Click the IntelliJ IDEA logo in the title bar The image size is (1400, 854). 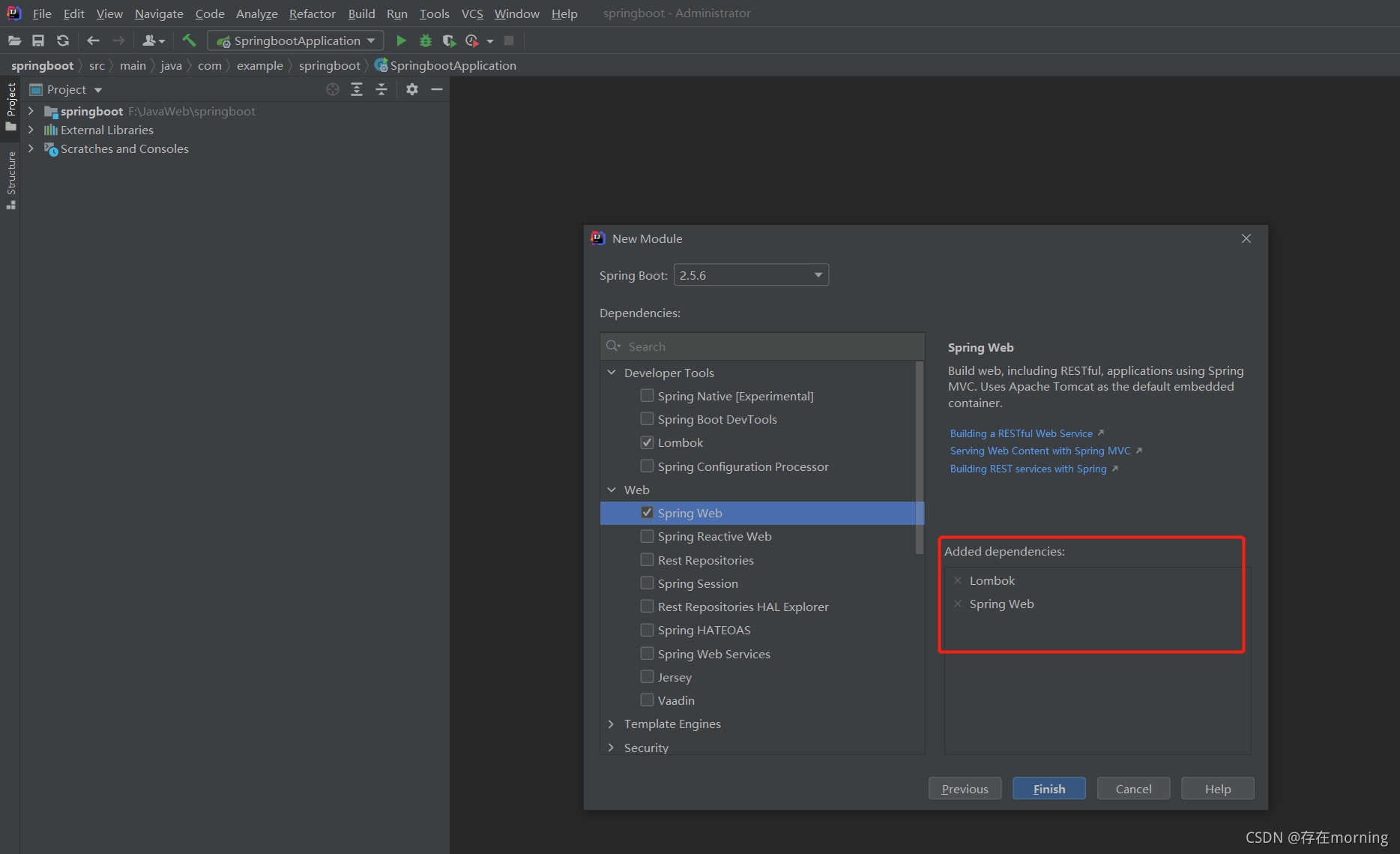13,13
